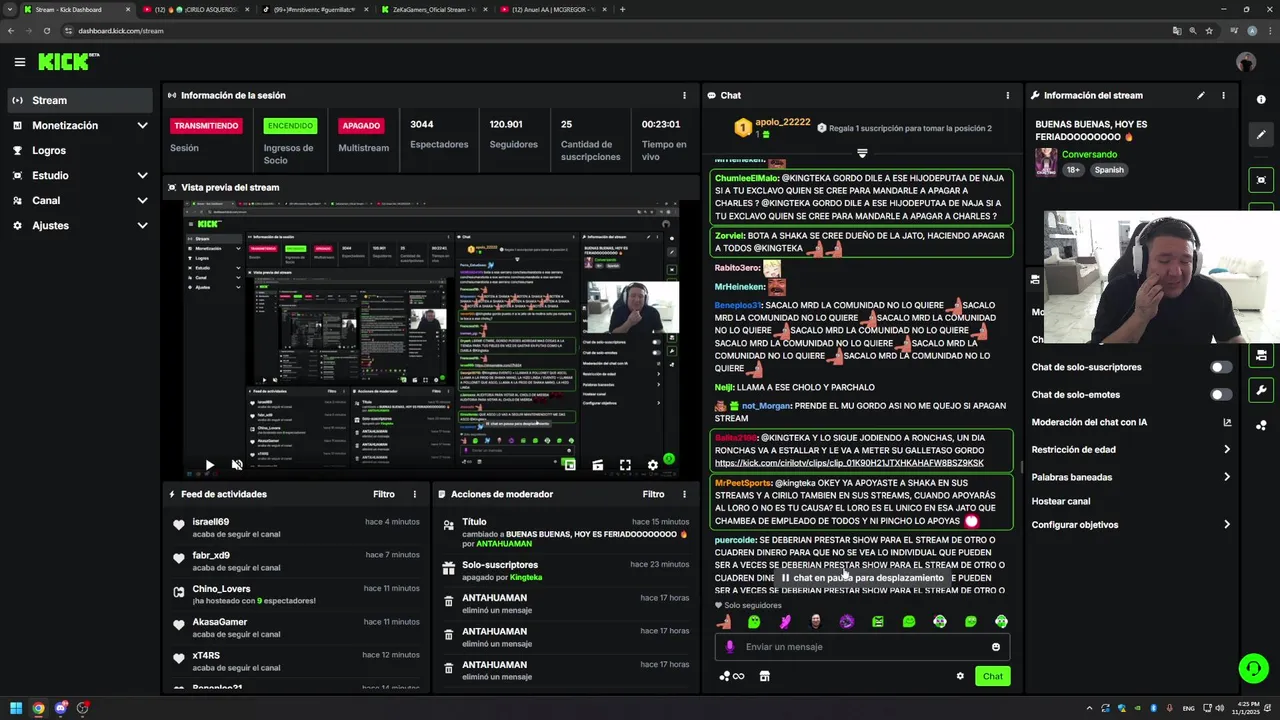
Task: Click the green Chat send button
Action: pos(992,676)
